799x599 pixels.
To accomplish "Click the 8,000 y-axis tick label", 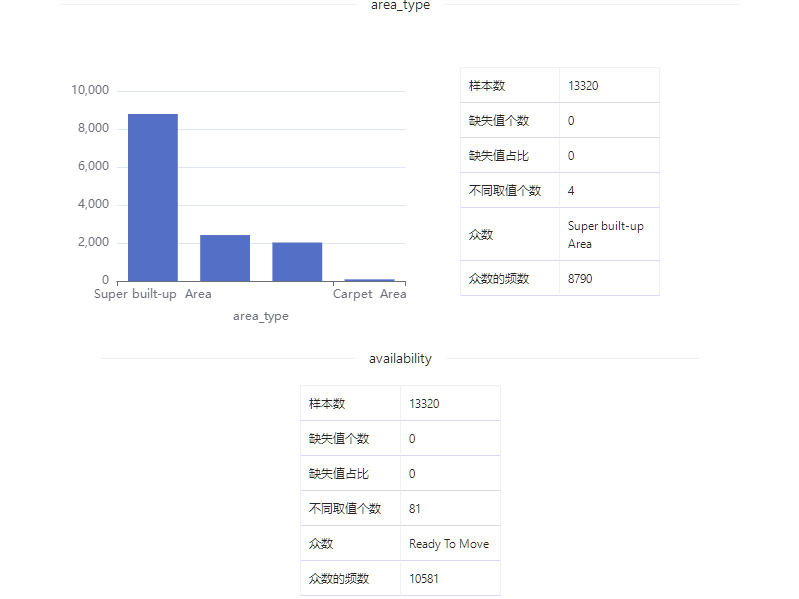I will 93,128.
